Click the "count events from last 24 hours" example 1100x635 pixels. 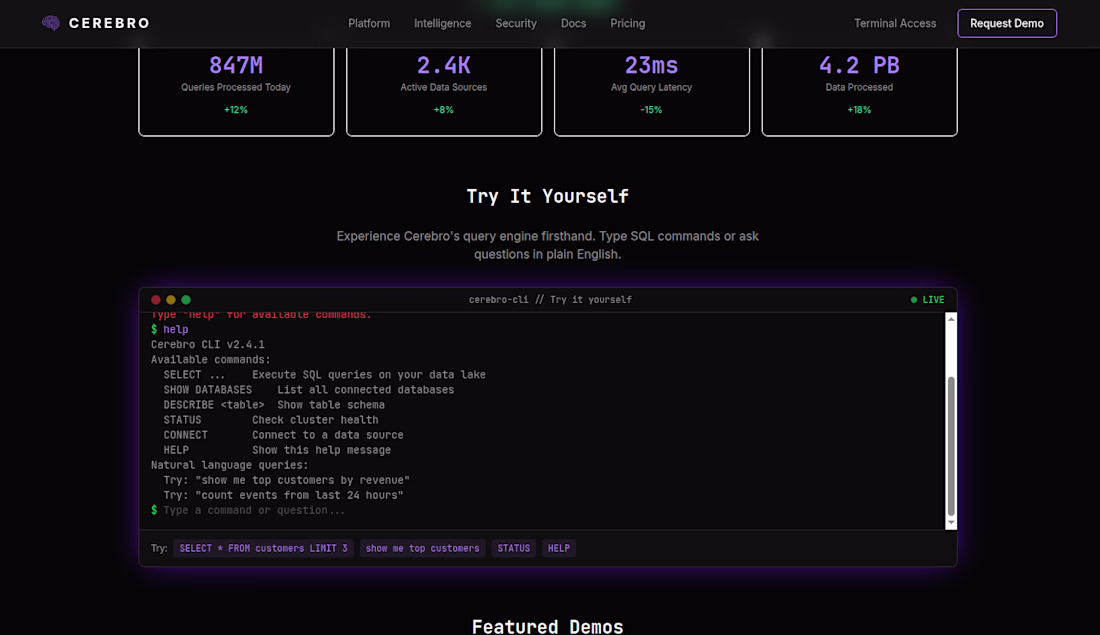[x=300, y=495]
